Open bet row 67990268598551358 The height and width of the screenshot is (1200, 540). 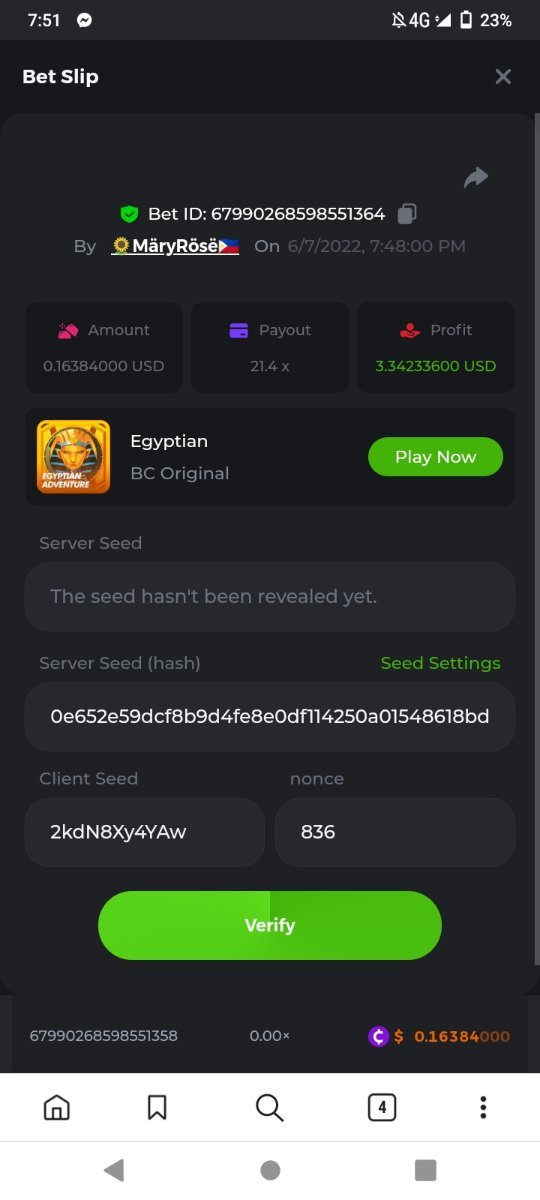270,1036
